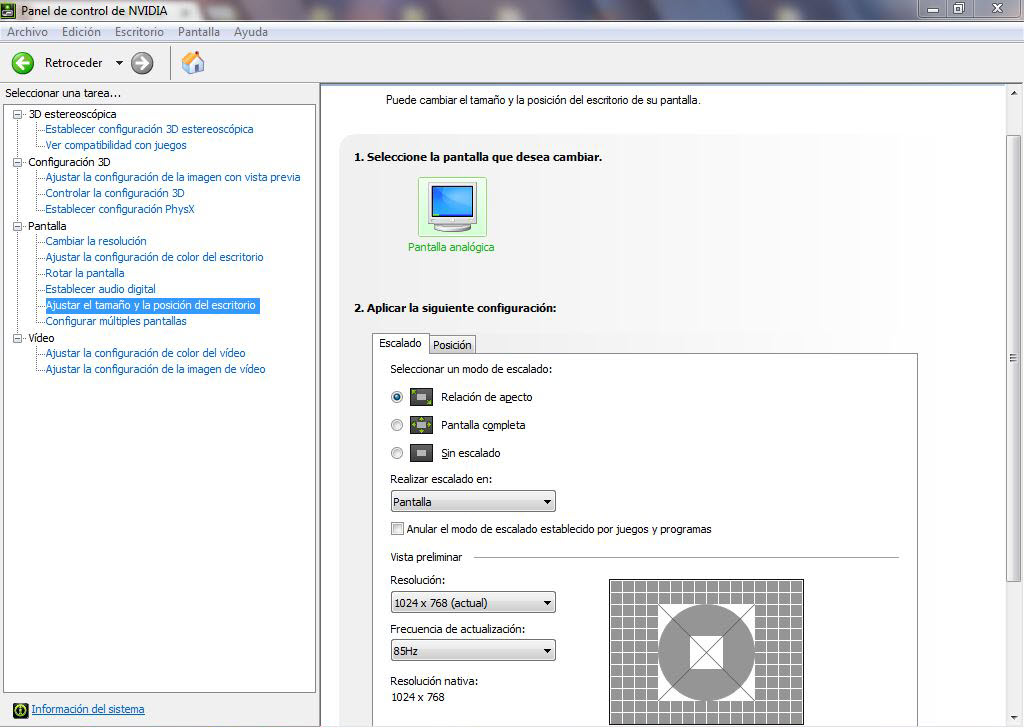Image resolution: width=1024 pixels, height=728 pixels.
Task: Expand the Frecuencia de actualización dropdown
Action: 473,651
